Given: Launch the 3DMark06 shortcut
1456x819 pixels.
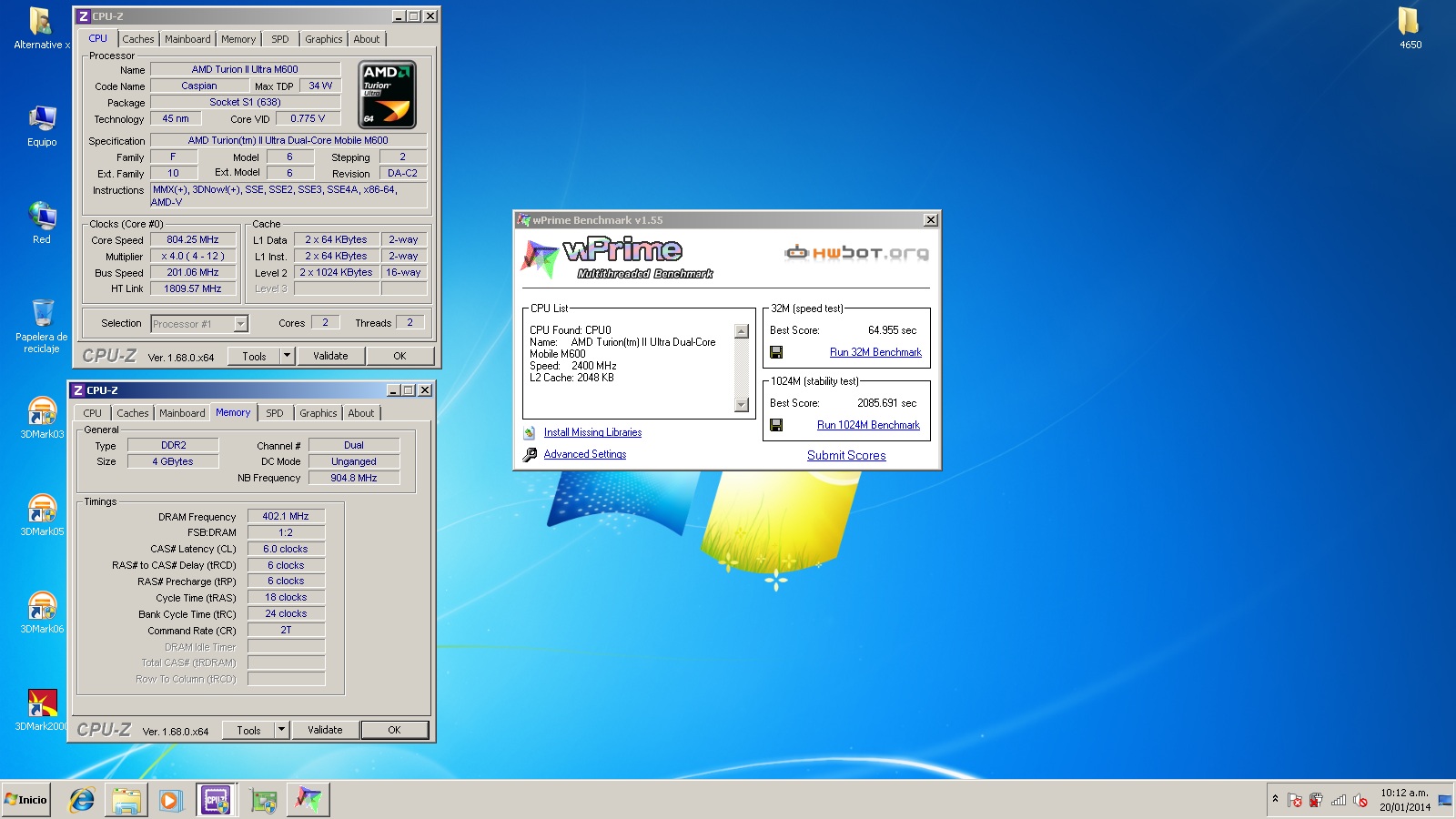Looking at the screenshot, I should 42,612.
